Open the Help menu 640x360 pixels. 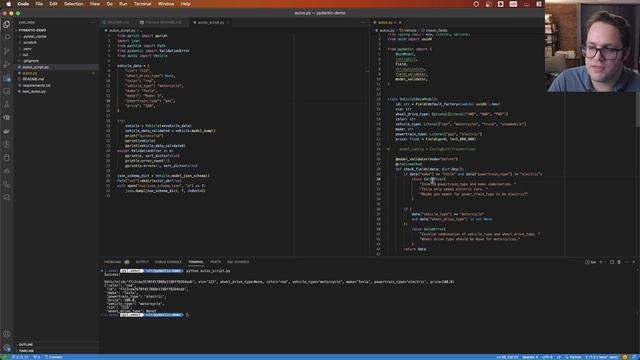point(185,4)
